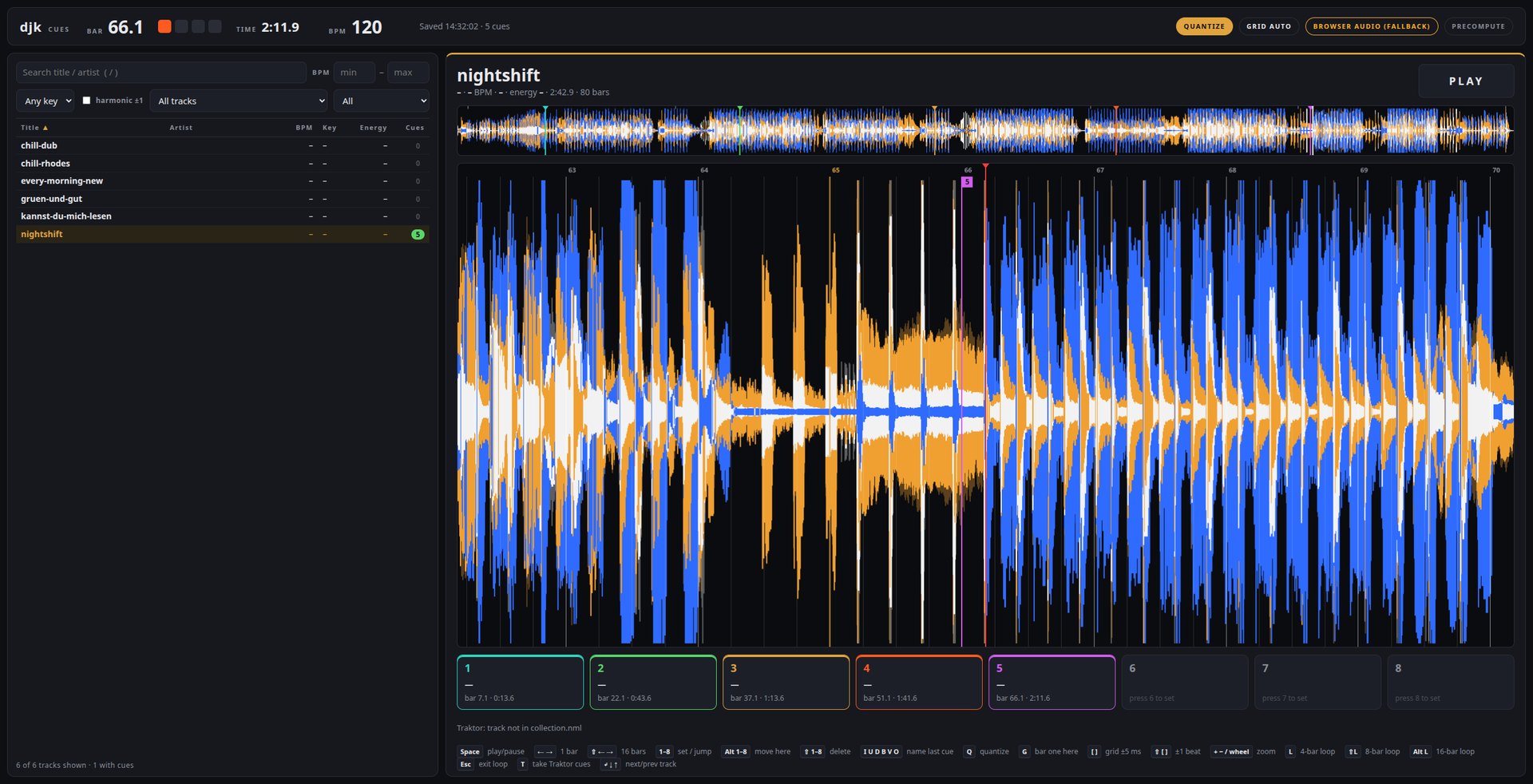Click empty cue slot 6
The height and width of the screenshot is (784, 1533).
(x=1185, y=683)
